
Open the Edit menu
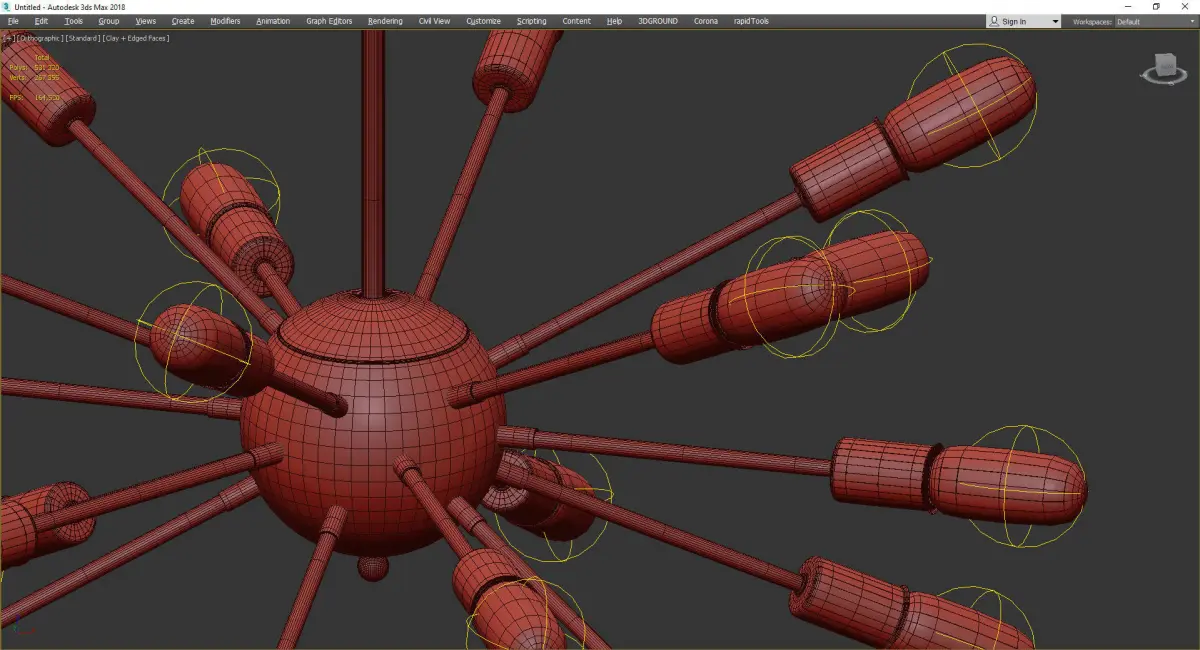coord(41,21)
